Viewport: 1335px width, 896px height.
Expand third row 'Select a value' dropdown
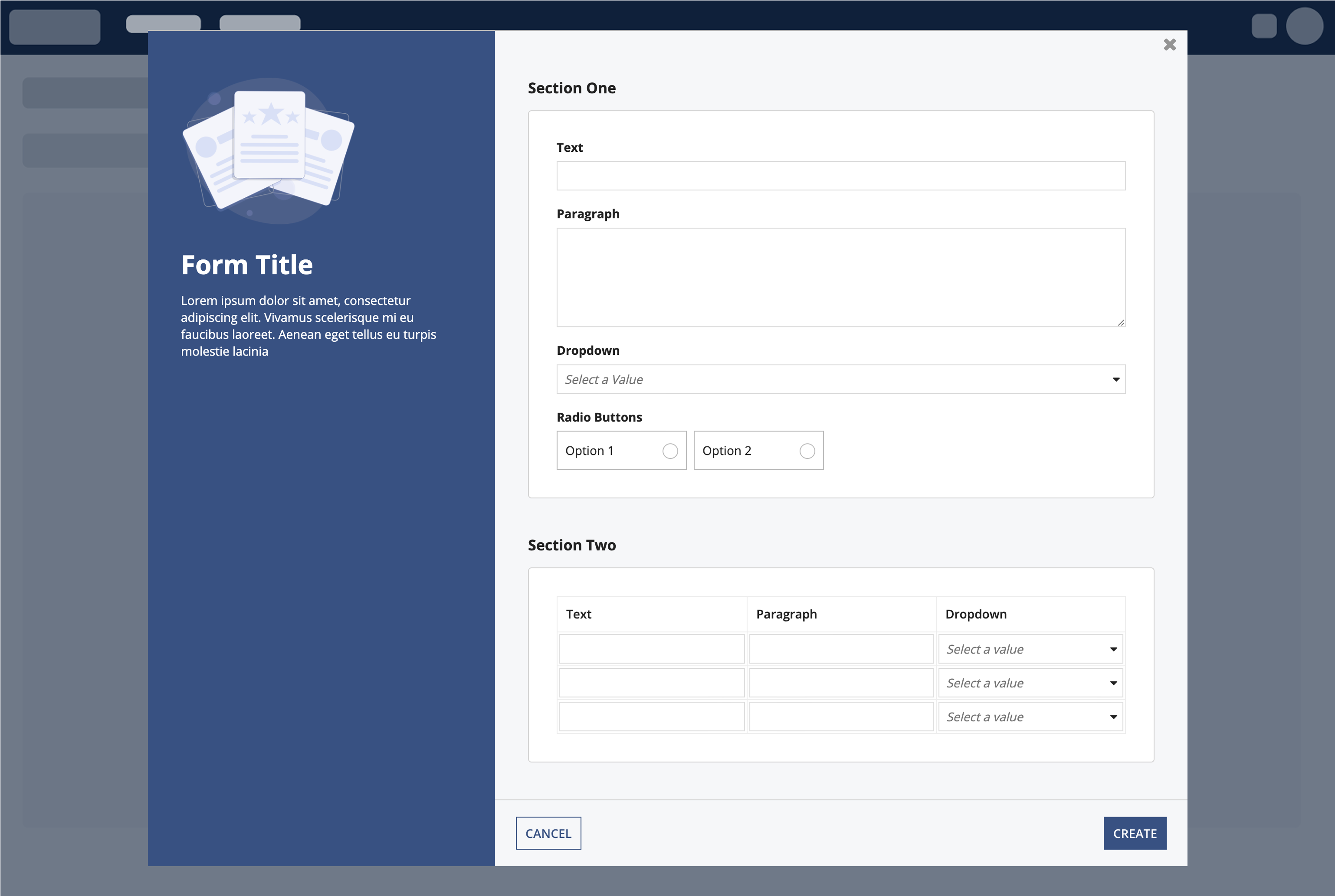pos(1030,716)
